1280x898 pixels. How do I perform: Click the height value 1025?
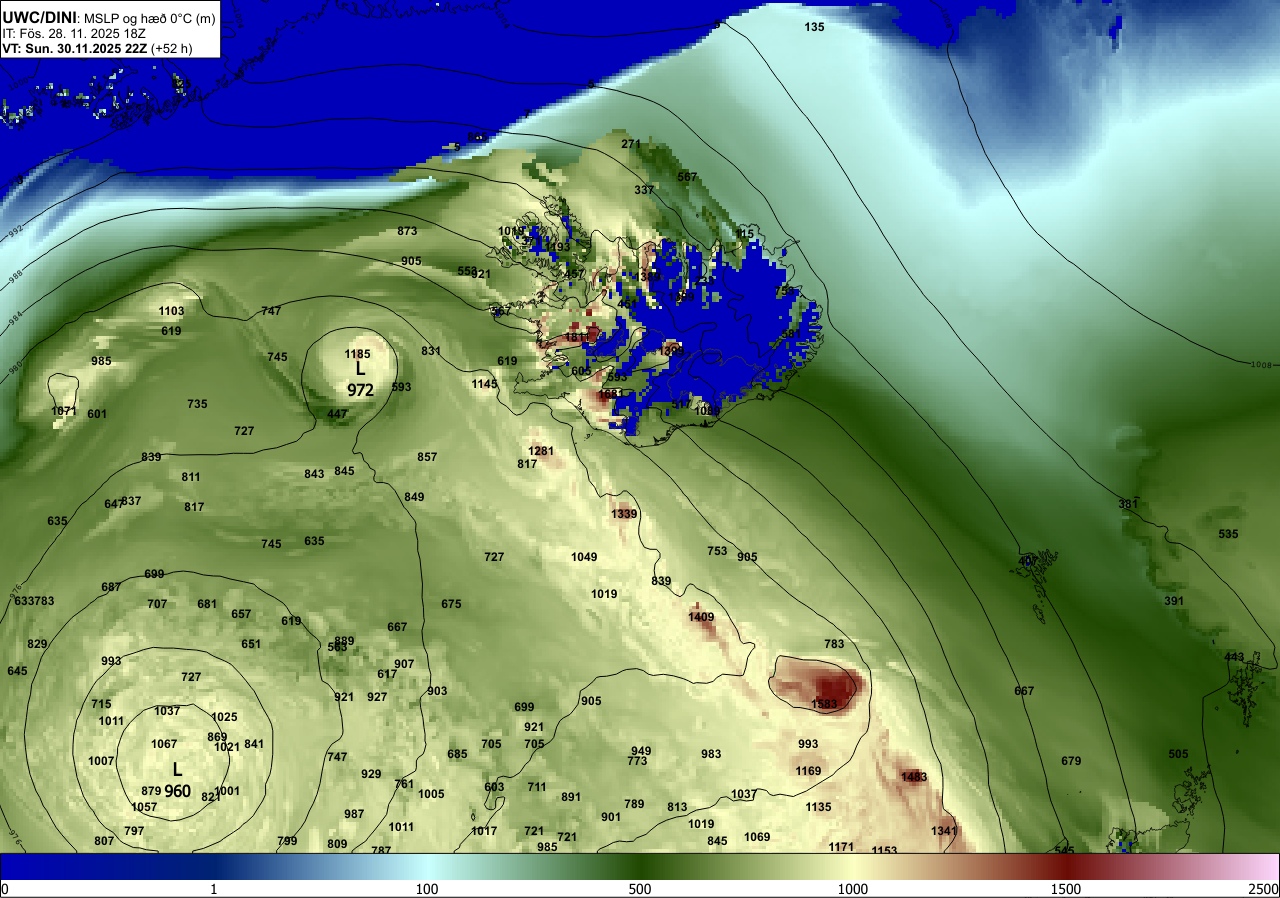coord(225,717)
